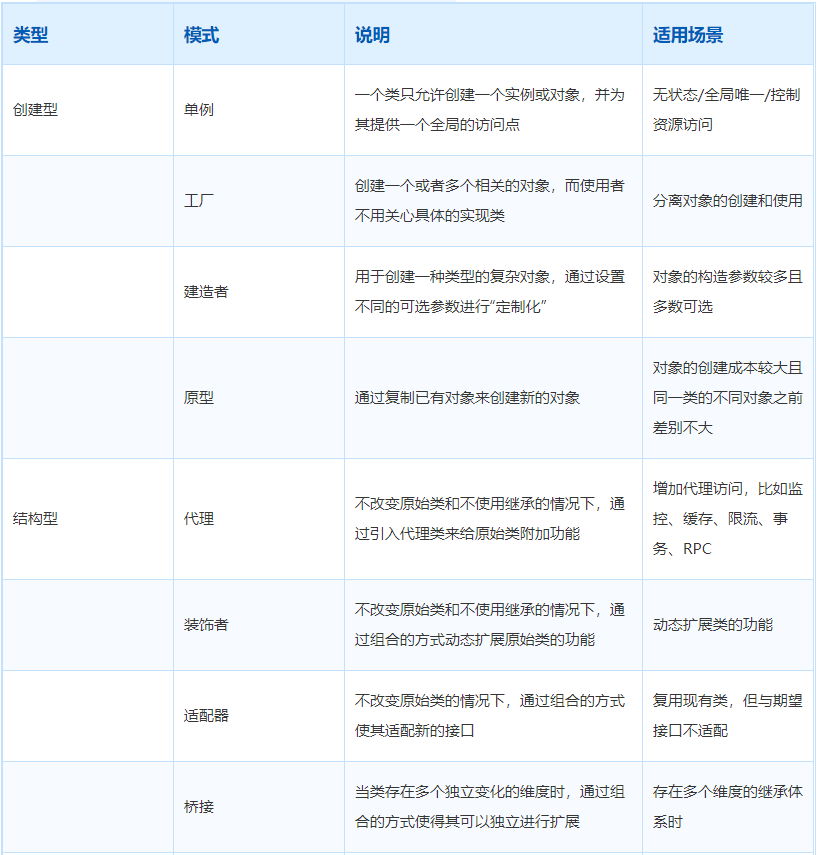818x855 pixels.
Task: Click the 分离对象的创建和使用 scenario cell
Action: click(x=727, y=201)
